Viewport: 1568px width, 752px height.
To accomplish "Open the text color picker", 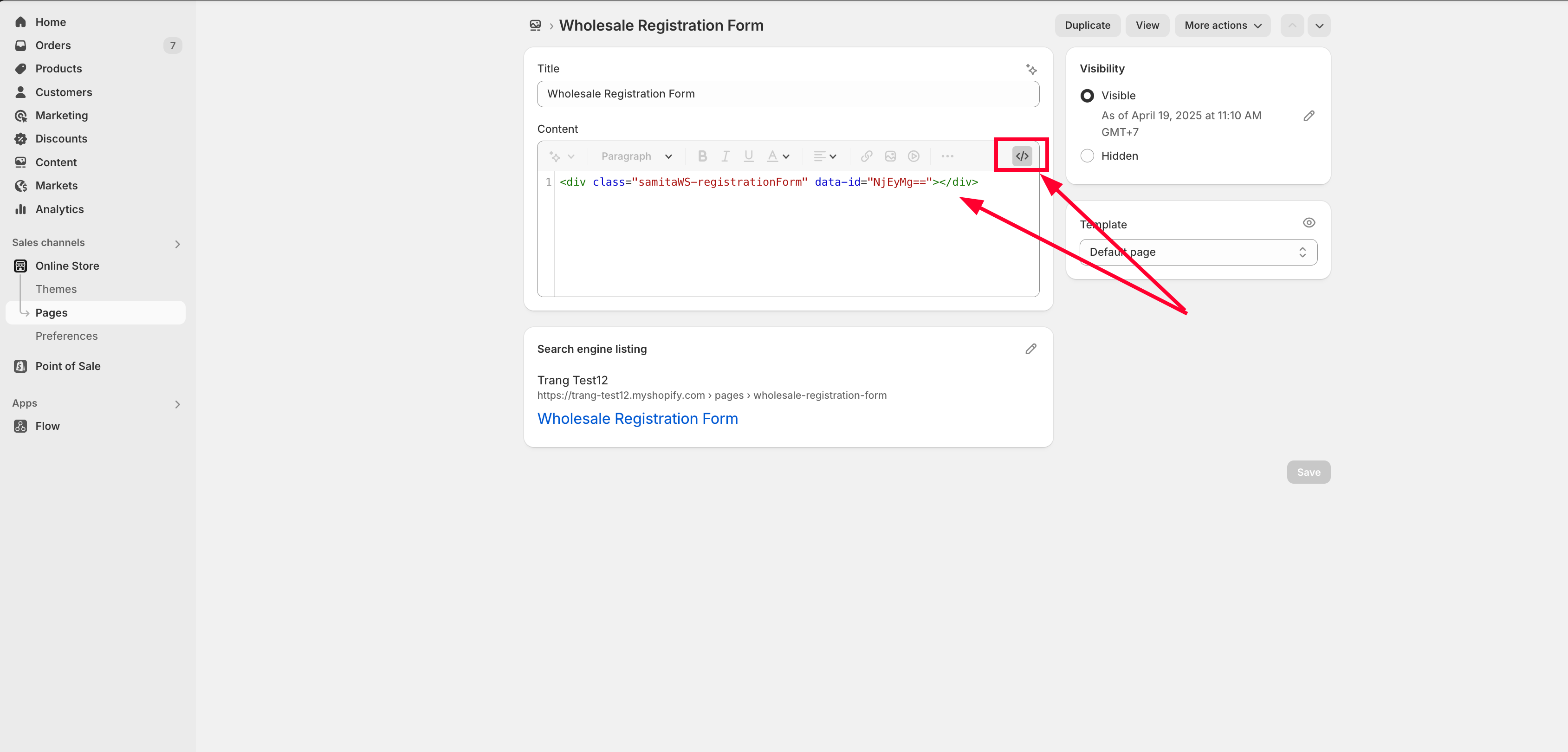I will [778, 156].
